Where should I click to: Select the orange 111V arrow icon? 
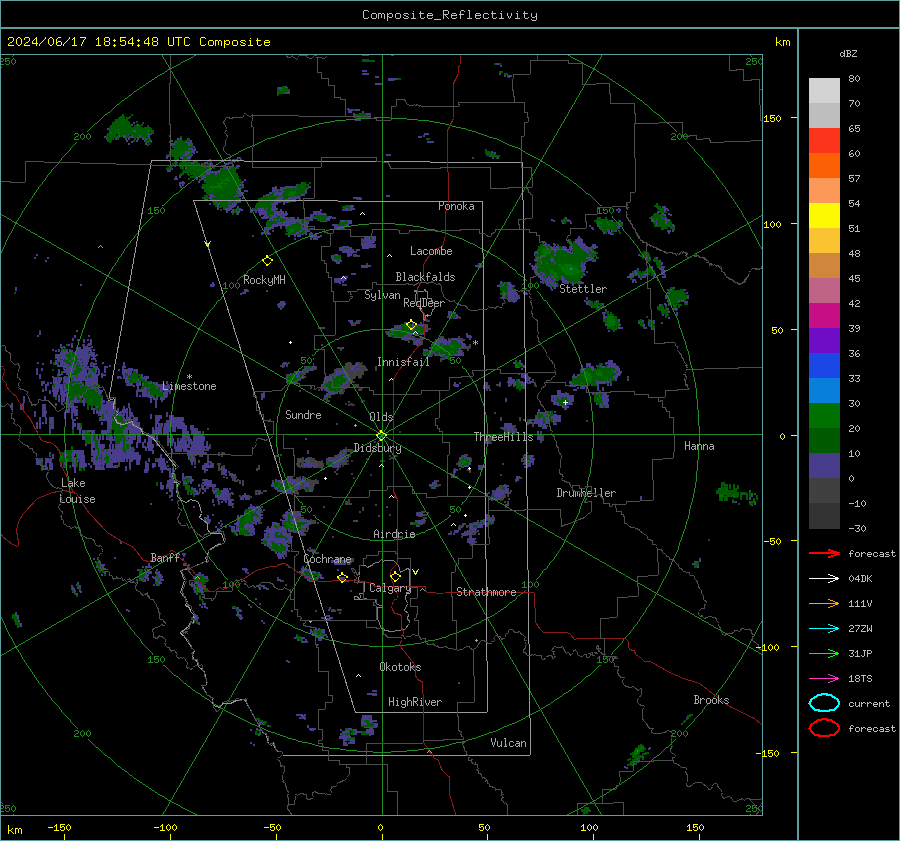tap(824, 603)
